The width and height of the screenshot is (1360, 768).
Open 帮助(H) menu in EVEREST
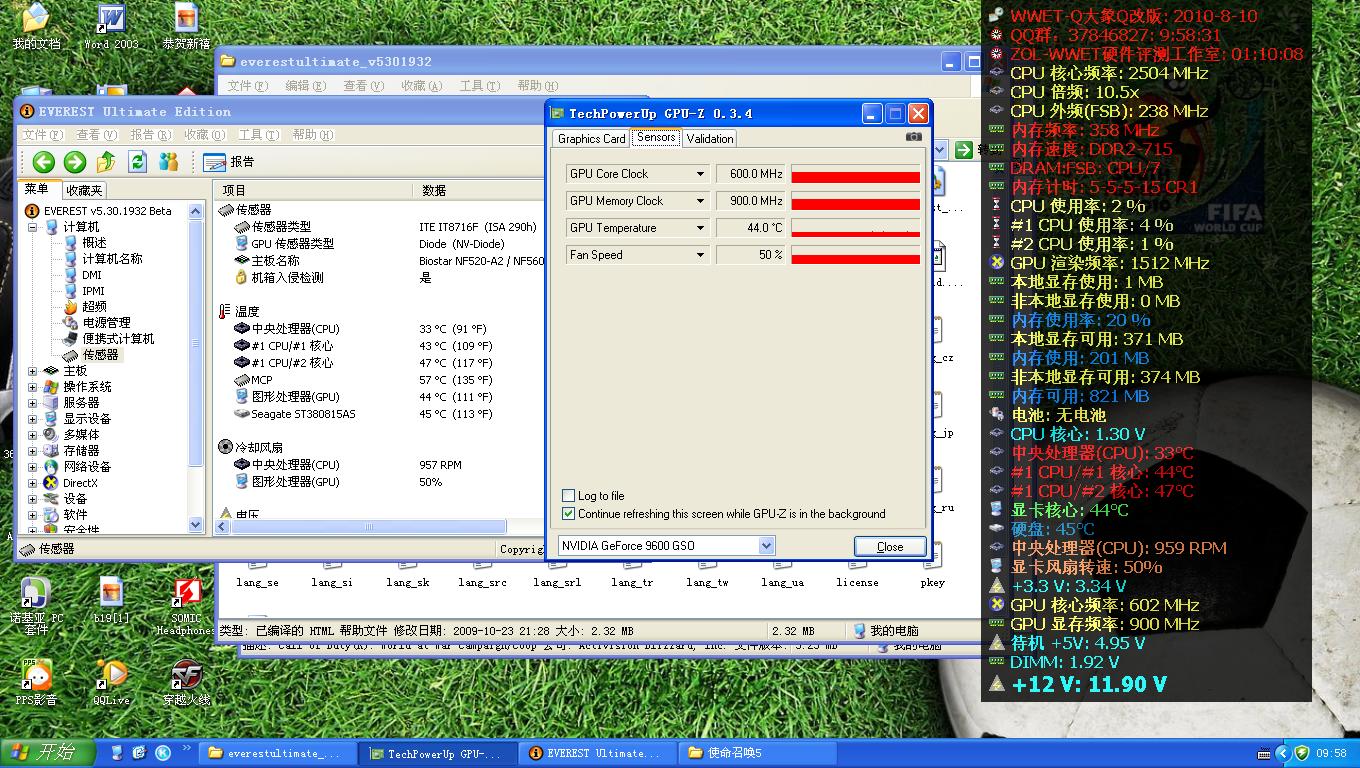312,135
